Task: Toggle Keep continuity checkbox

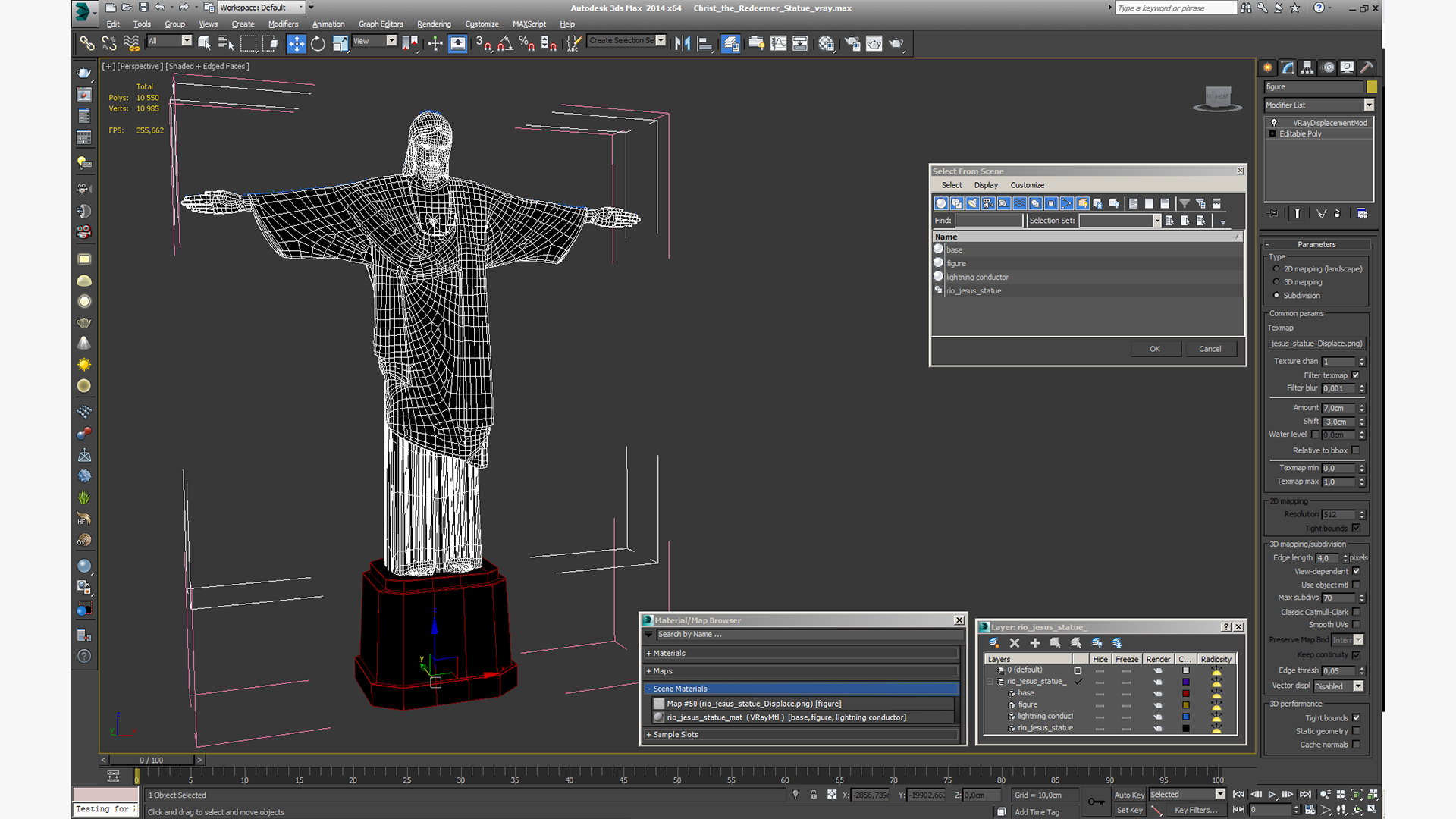Action: (x=1356, y=654)
